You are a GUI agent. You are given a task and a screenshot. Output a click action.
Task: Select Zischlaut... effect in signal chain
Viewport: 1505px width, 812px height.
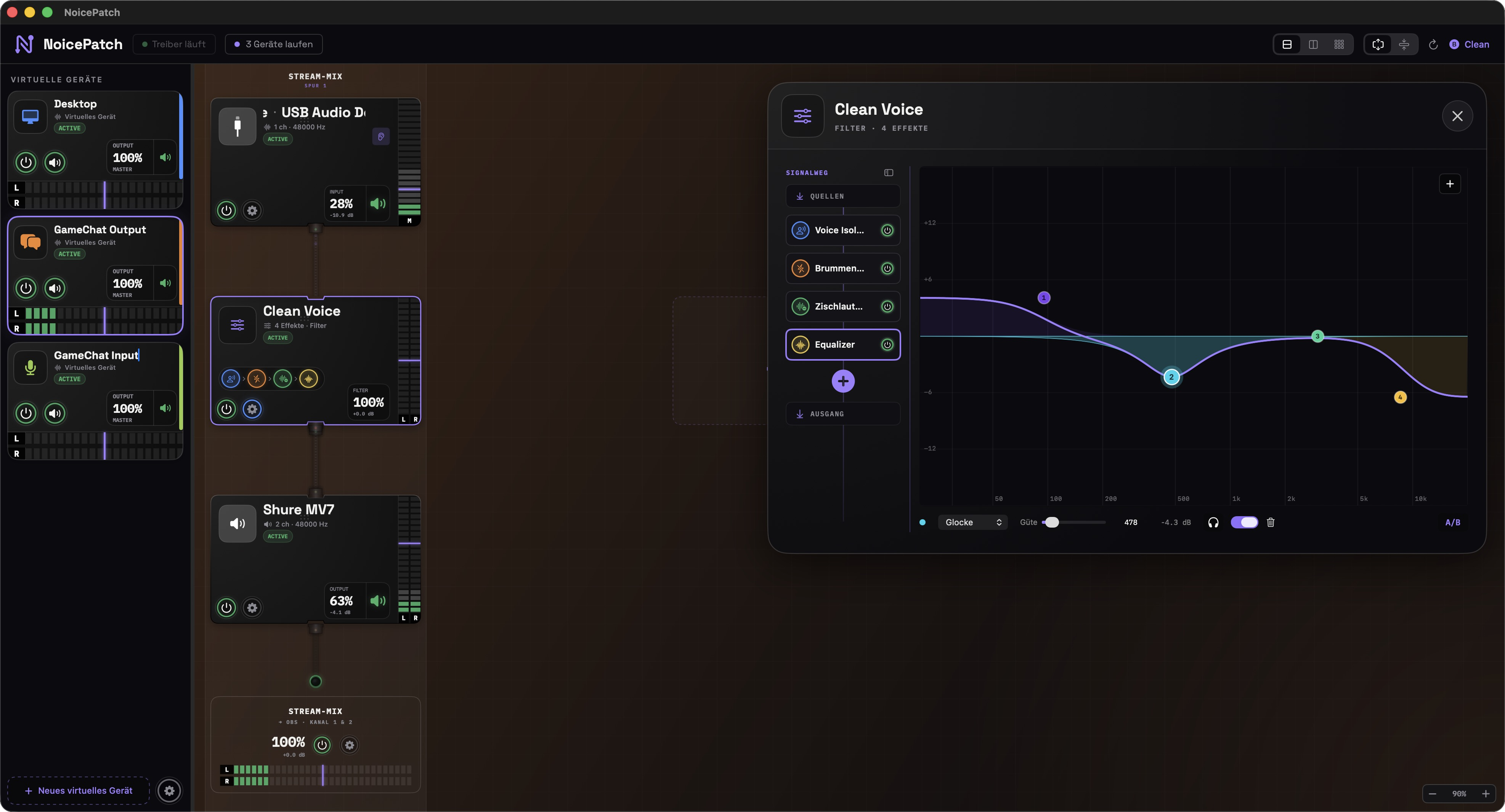[843, 306]
